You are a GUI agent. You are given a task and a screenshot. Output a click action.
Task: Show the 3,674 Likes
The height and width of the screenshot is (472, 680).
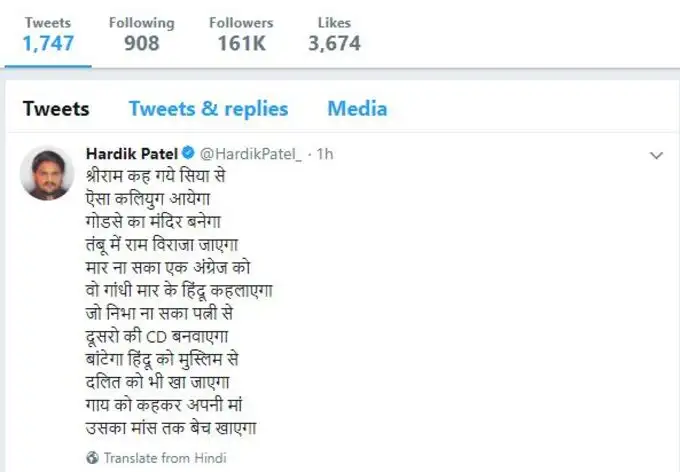[334, 34]
